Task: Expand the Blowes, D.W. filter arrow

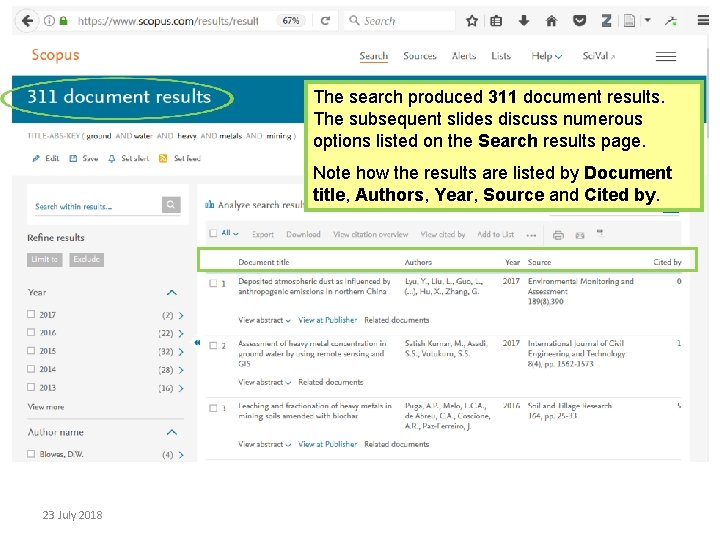Action: tap(181, 455)
